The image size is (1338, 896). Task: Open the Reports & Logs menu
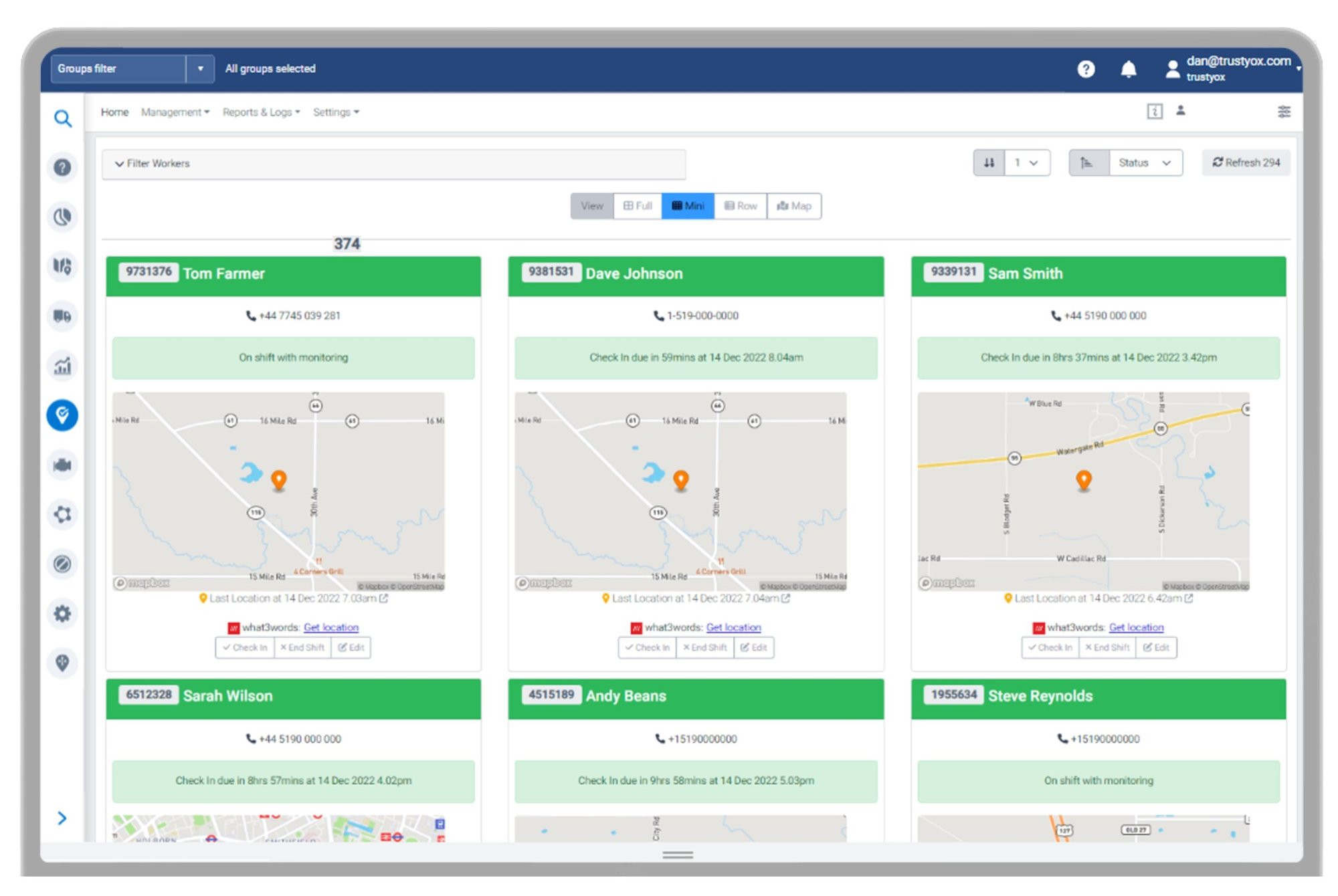click(262, 112)
